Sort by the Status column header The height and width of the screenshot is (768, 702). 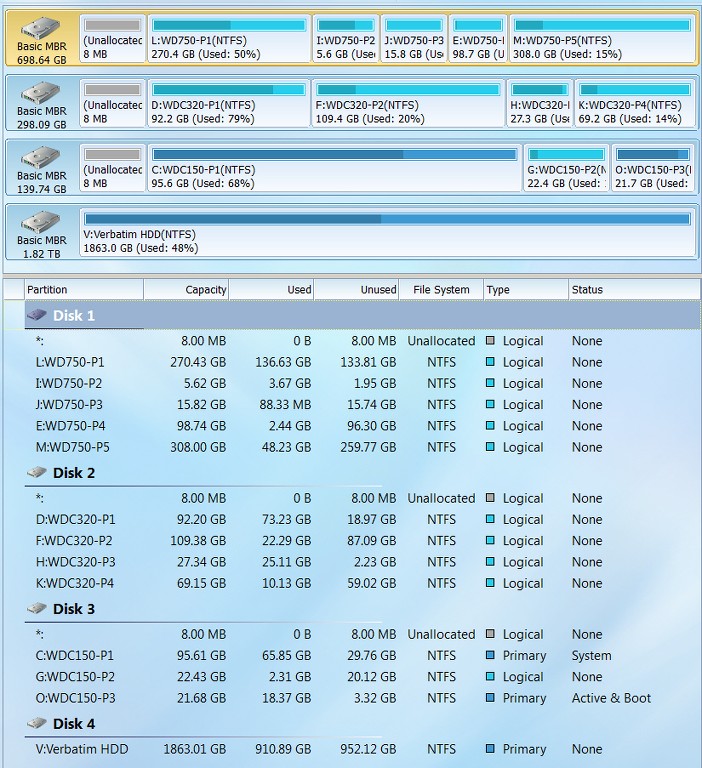634,289
